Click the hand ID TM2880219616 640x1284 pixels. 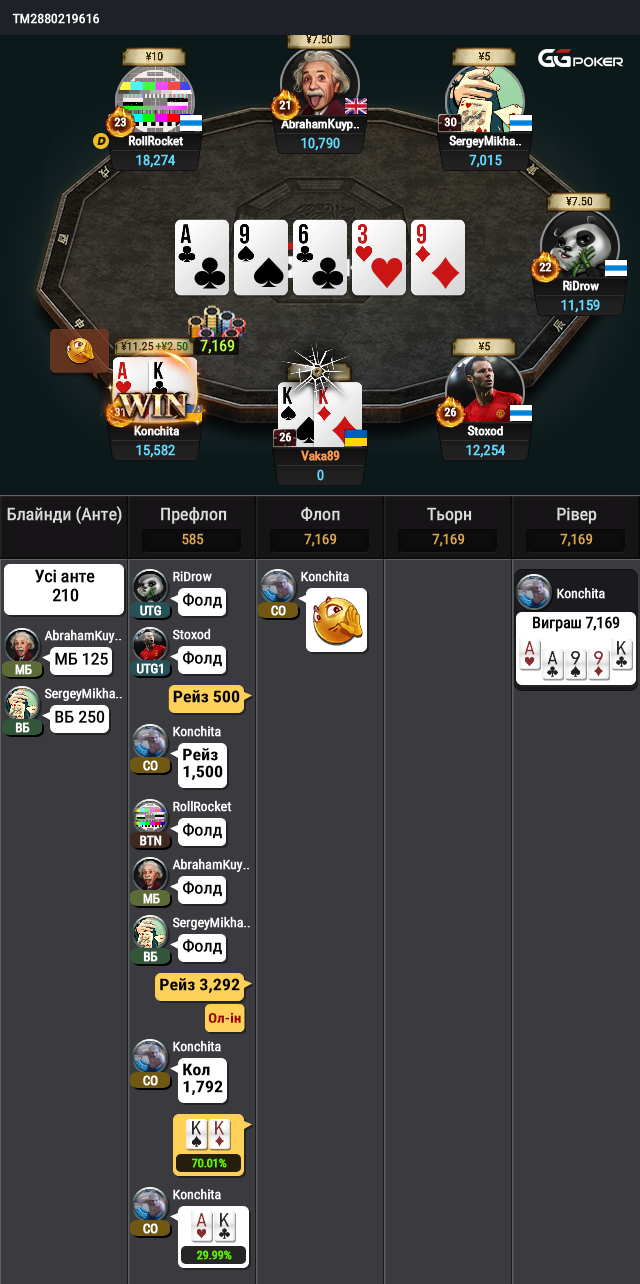click(x=56, y=18)
